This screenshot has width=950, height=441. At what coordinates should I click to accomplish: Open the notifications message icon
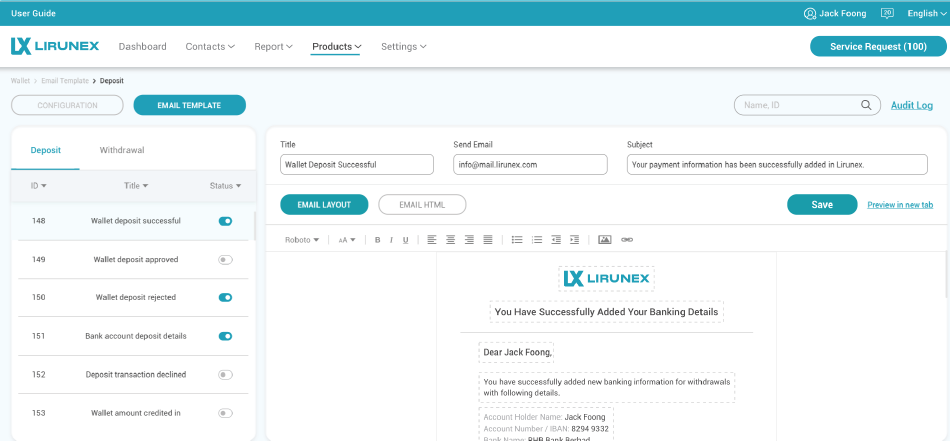tap(887, 13)
